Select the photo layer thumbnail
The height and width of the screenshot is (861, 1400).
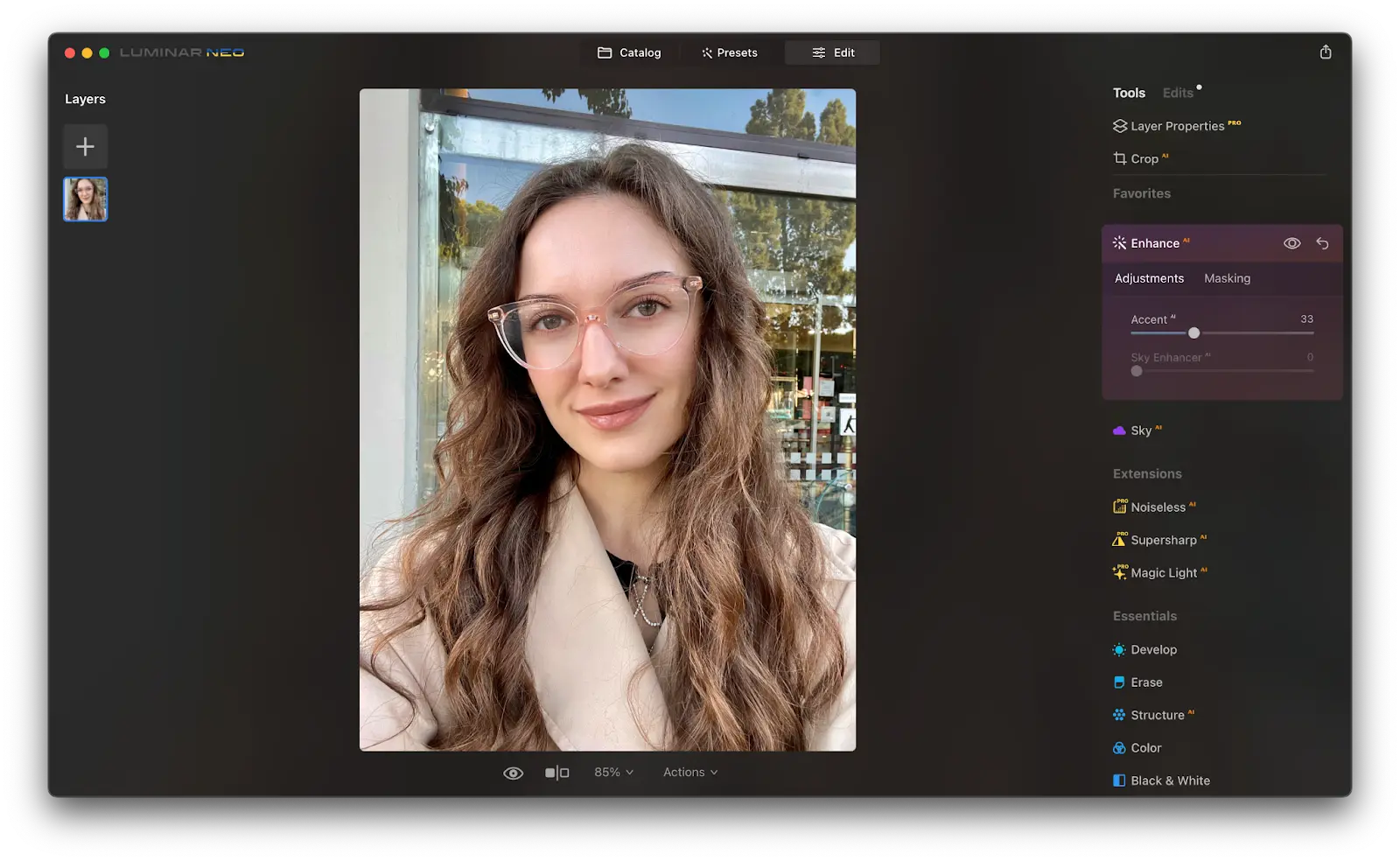(85, 199)
